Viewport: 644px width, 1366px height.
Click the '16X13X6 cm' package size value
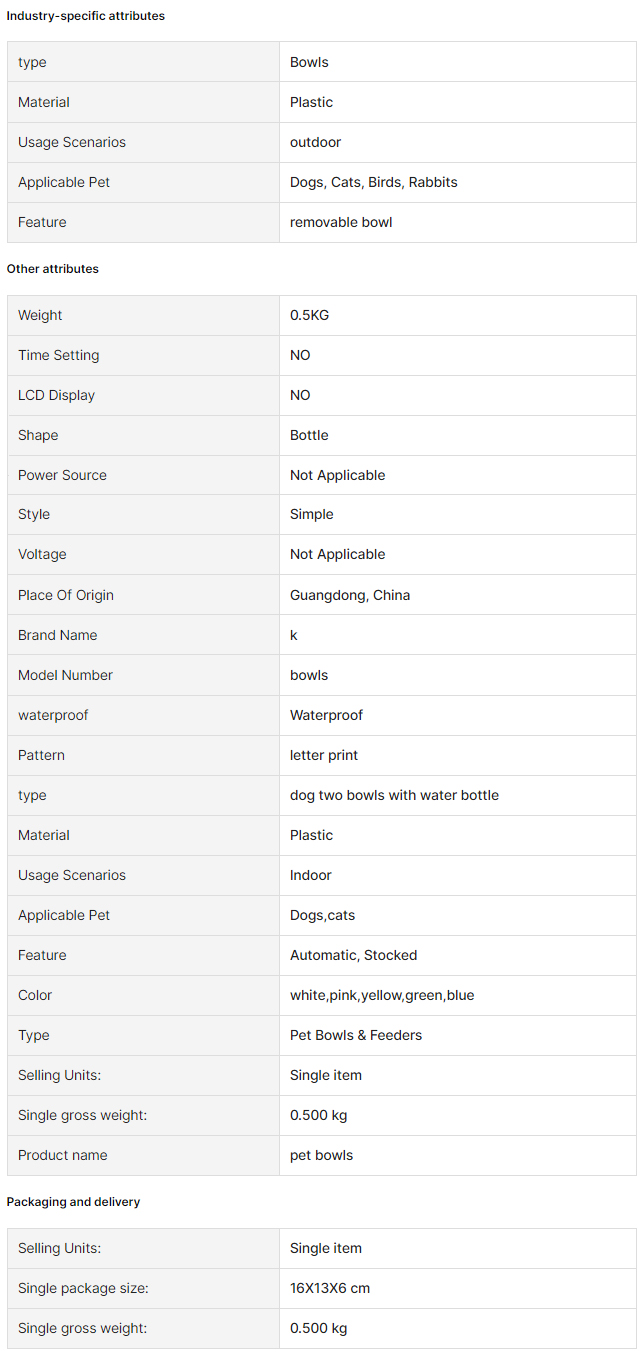coord(330,1288)
